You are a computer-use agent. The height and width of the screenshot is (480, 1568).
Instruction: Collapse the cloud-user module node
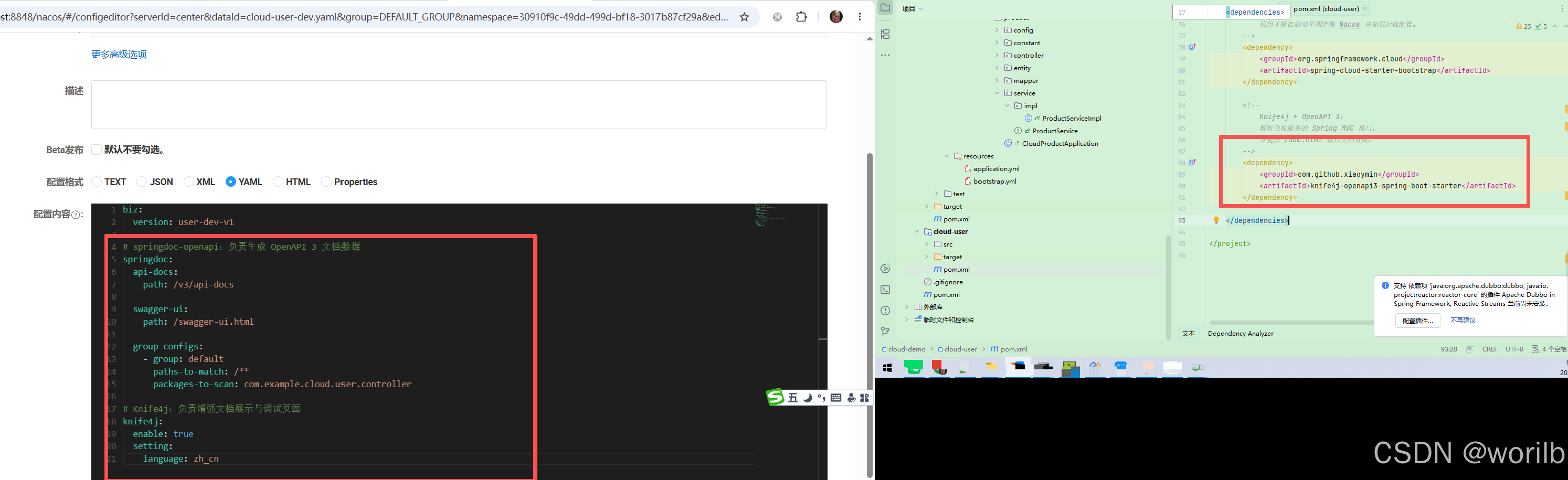pos(917,232)
